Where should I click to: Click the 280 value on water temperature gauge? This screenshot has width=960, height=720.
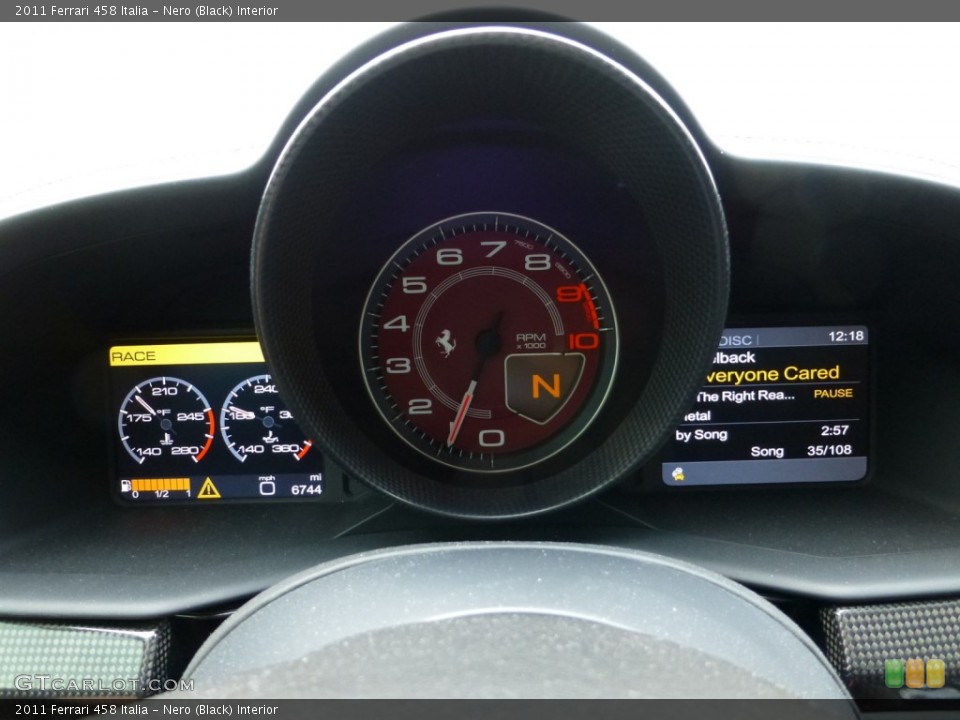[x=185, y=451]
